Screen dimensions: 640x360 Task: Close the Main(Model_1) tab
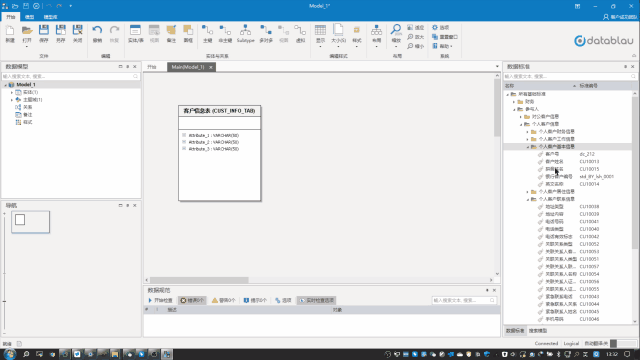211,67
